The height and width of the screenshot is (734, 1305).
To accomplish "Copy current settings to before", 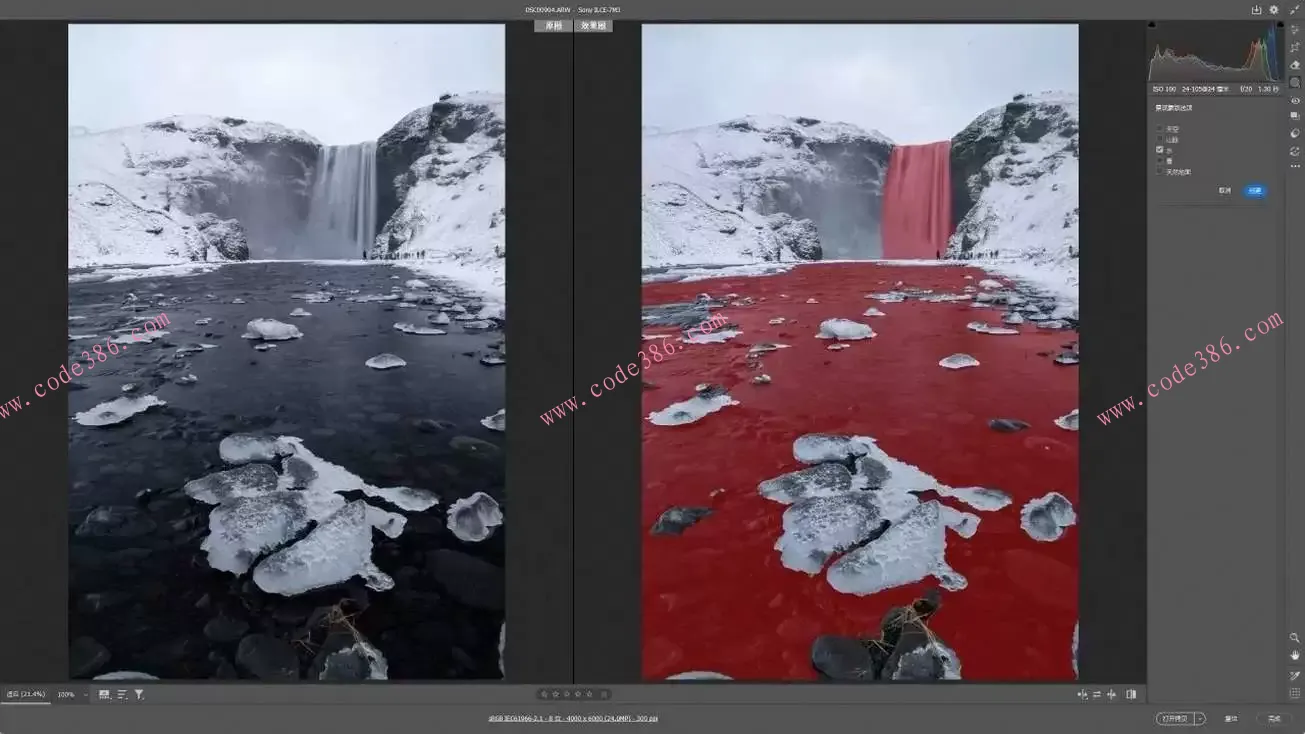I will (1111, 694).
